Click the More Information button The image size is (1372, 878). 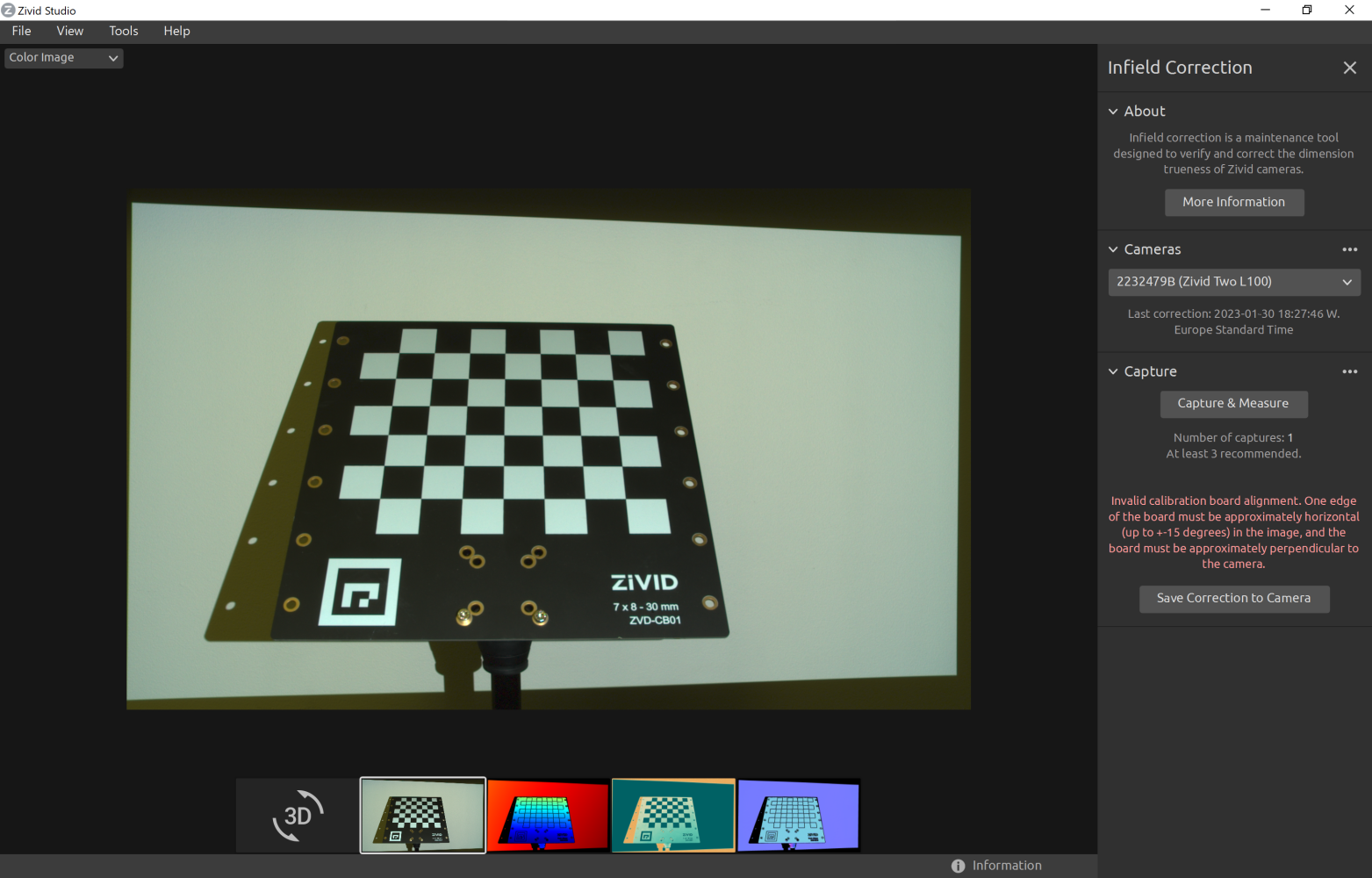tap(1233, 202)
